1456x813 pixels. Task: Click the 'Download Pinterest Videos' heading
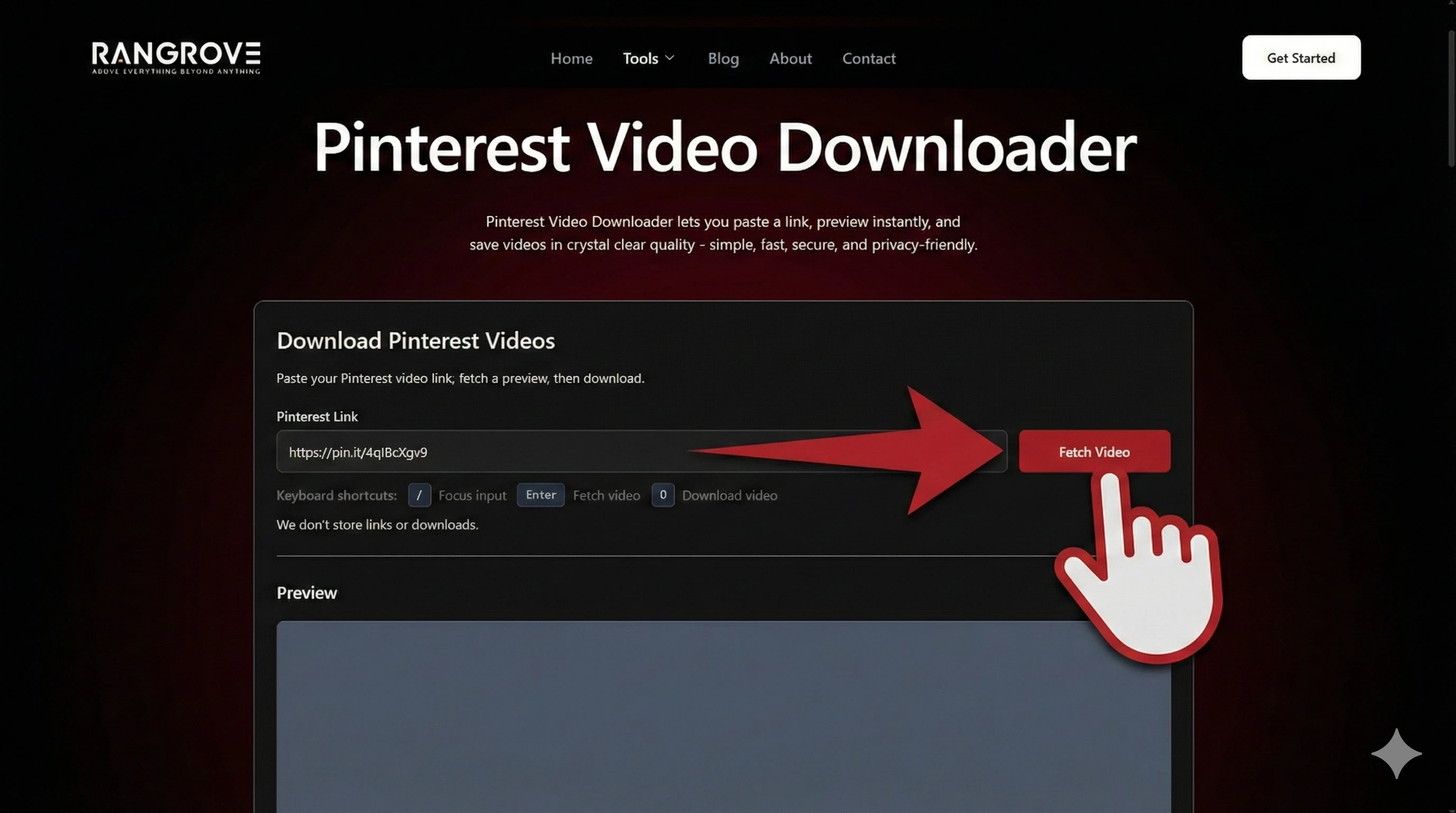(415, 340)
